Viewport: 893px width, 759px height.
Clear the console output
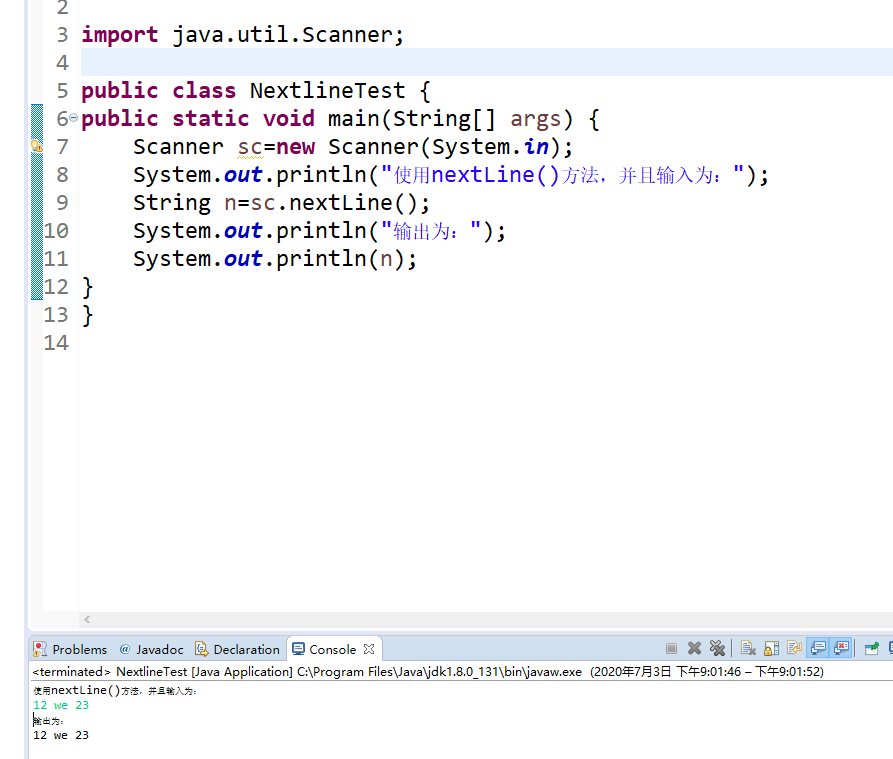(748, 648)
